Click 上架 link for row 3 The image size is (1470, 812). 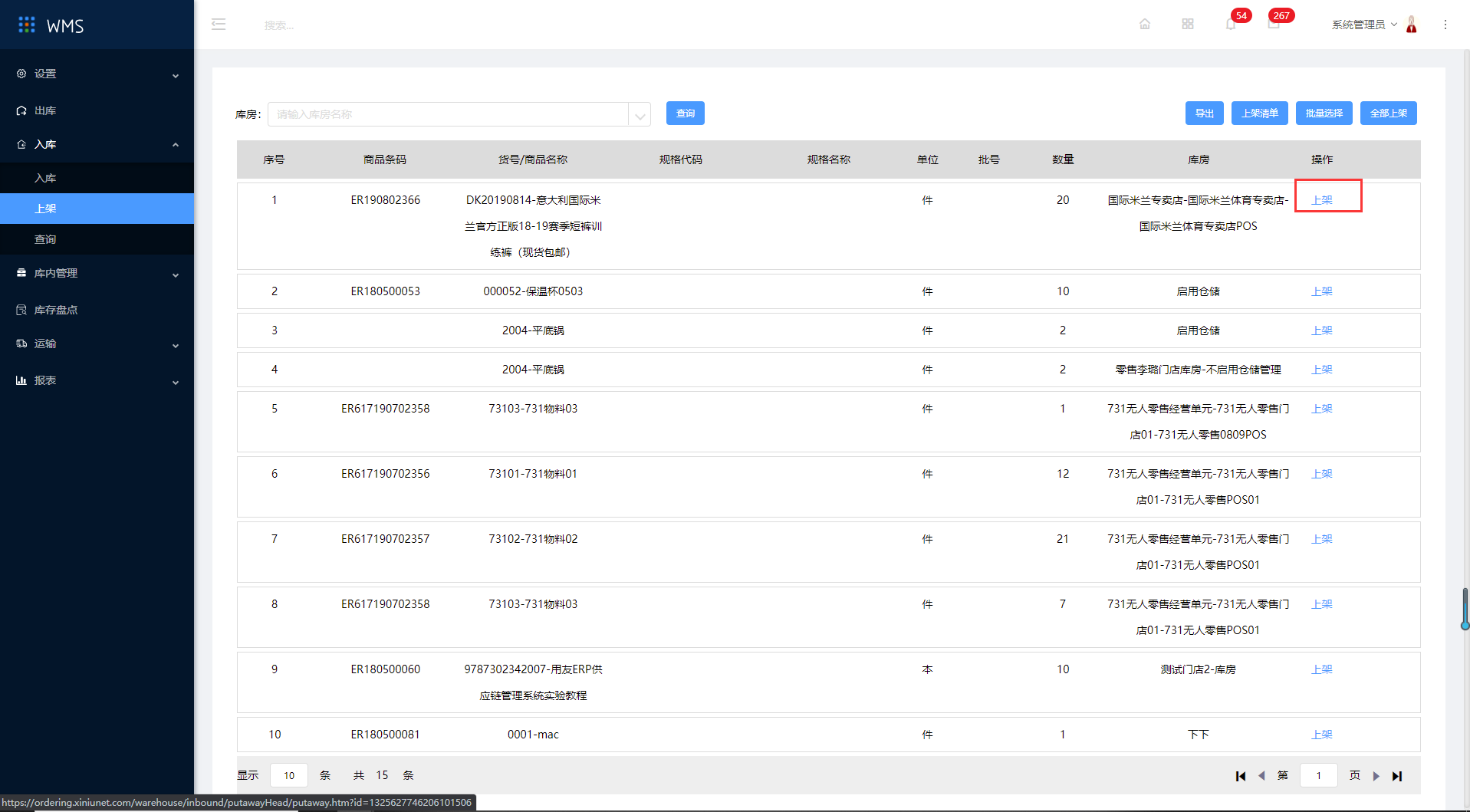pyautogui.click(x=1322, y=330)
